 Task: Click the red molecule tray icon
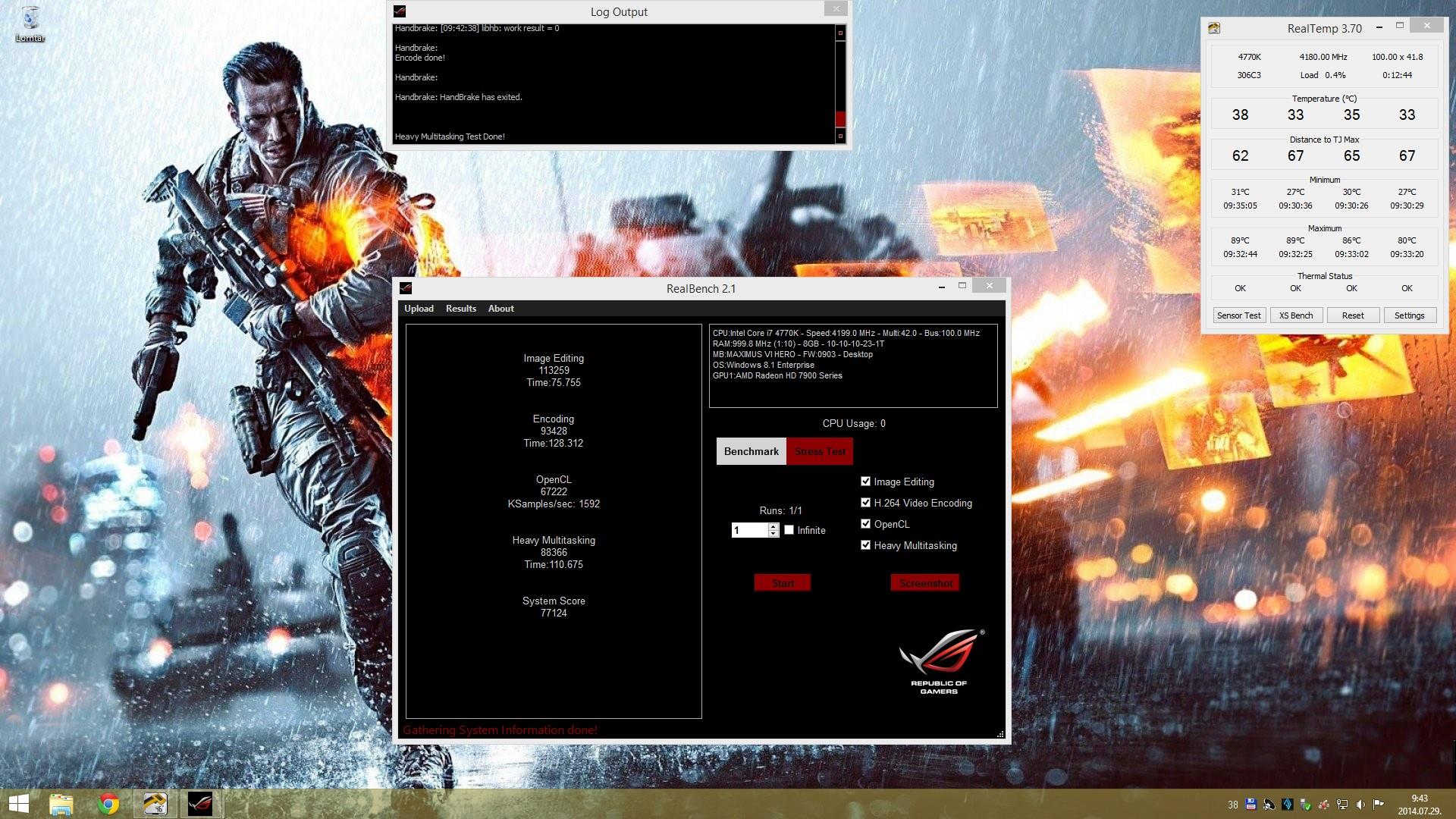pos(1323,805)
